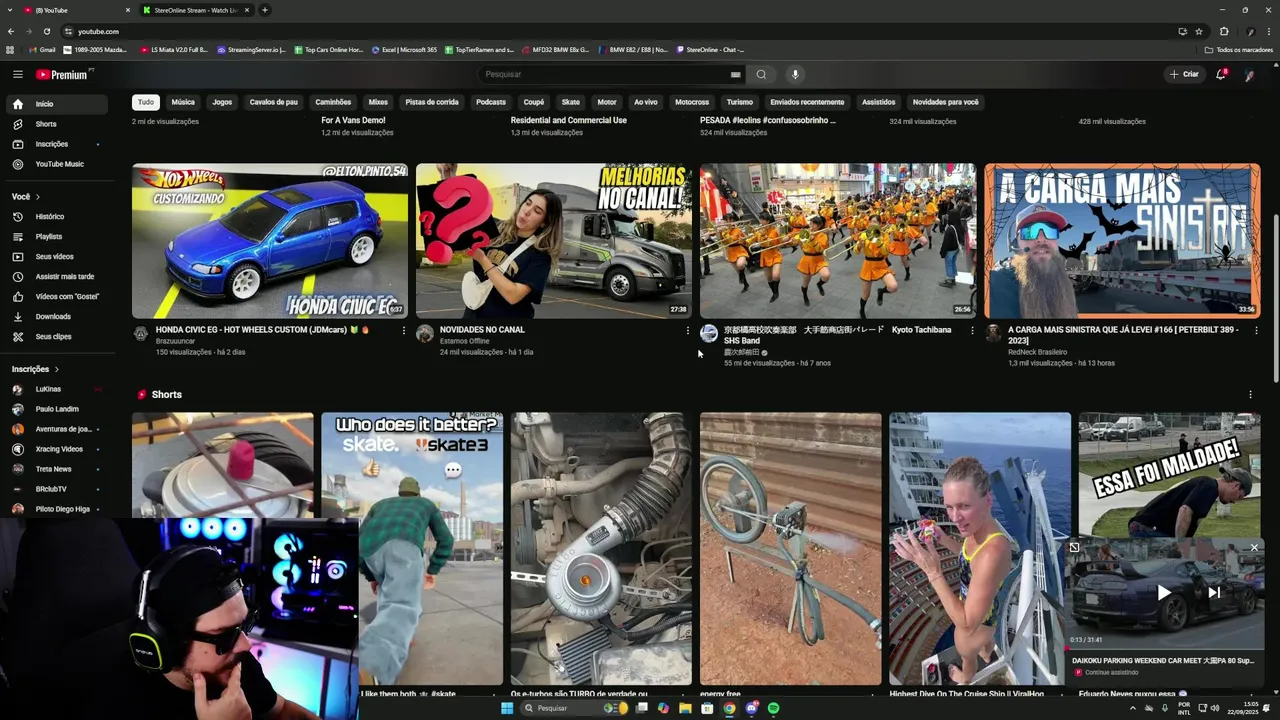Open Shorts in the sidebar
Image resolution: width=1280 pixels, height=720 pixels.
click(x=56, y=124)
